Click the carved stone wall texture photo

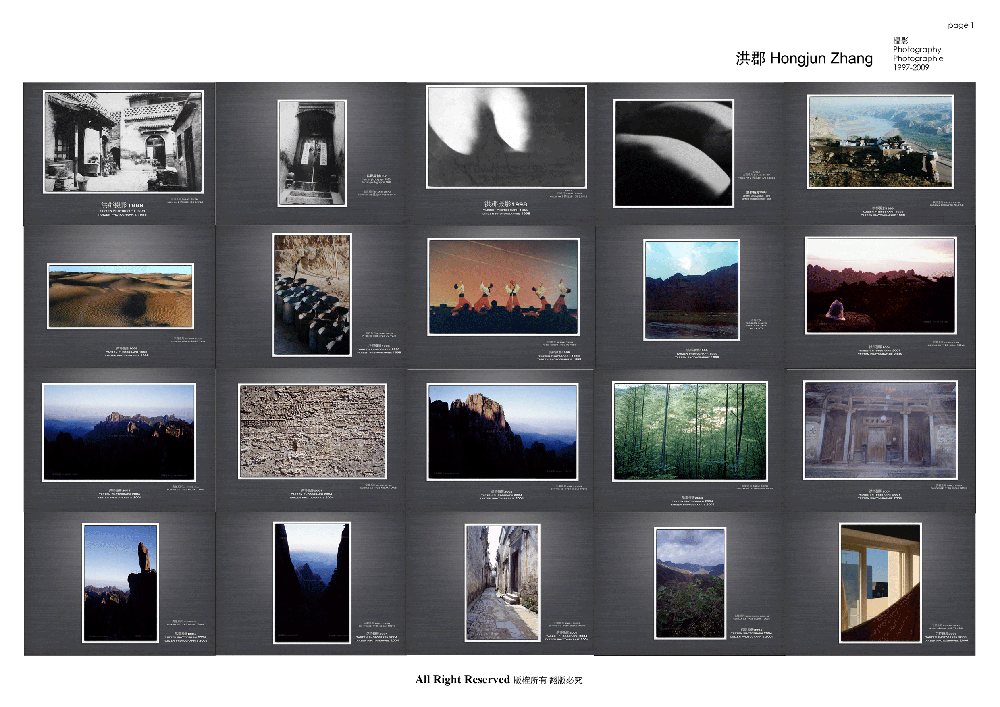[312, 431]
